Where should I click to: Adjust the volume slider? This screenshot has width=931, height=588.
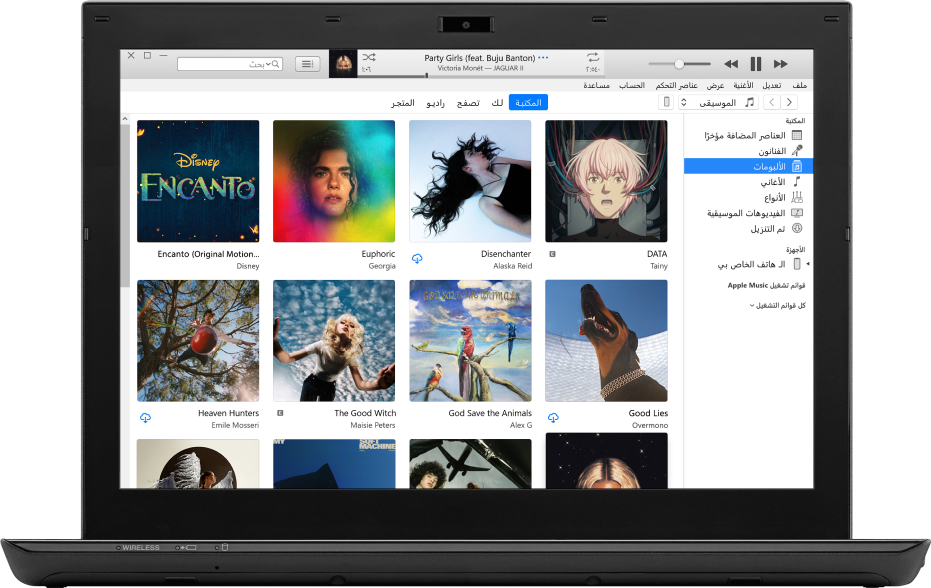[x=681, y=63]
